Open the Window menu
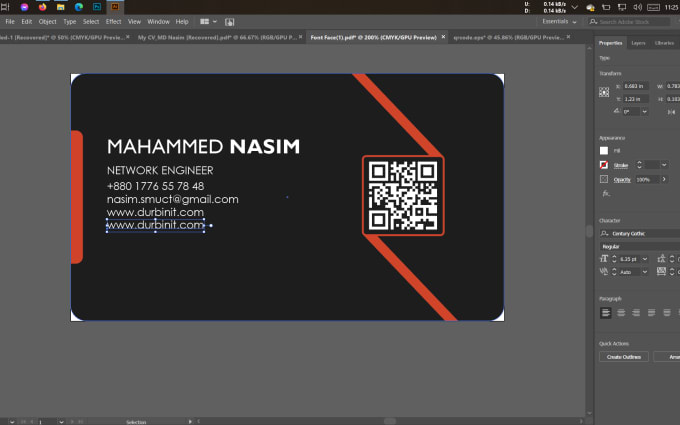This screenshot has height=425, width=680. [158, 21]
